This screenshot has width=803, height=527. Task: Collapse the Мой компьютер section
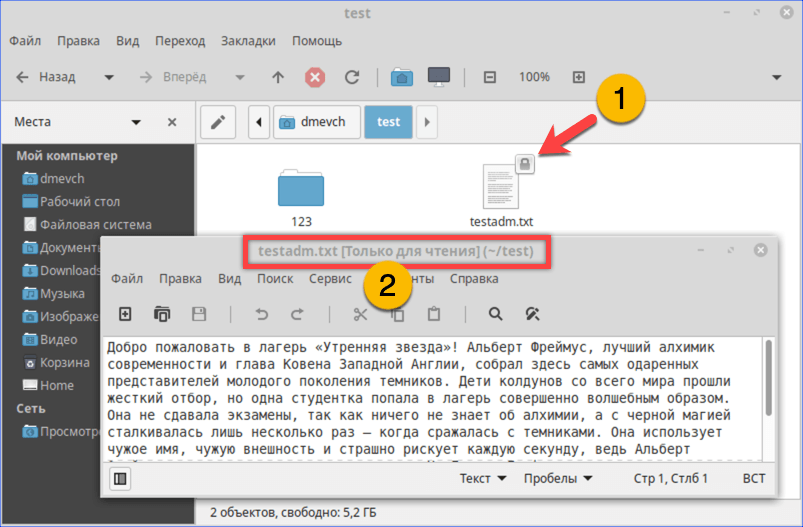[67, 156]
